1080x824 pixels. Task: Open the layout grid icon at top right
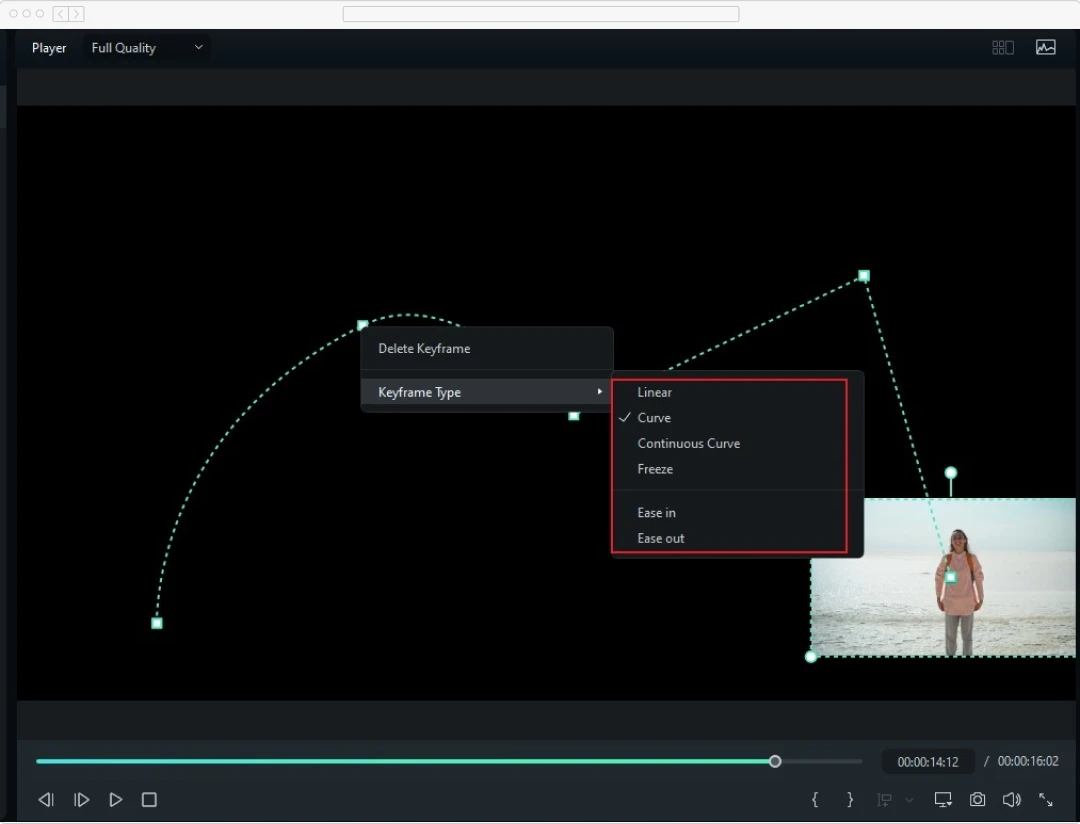point(1002,47)
